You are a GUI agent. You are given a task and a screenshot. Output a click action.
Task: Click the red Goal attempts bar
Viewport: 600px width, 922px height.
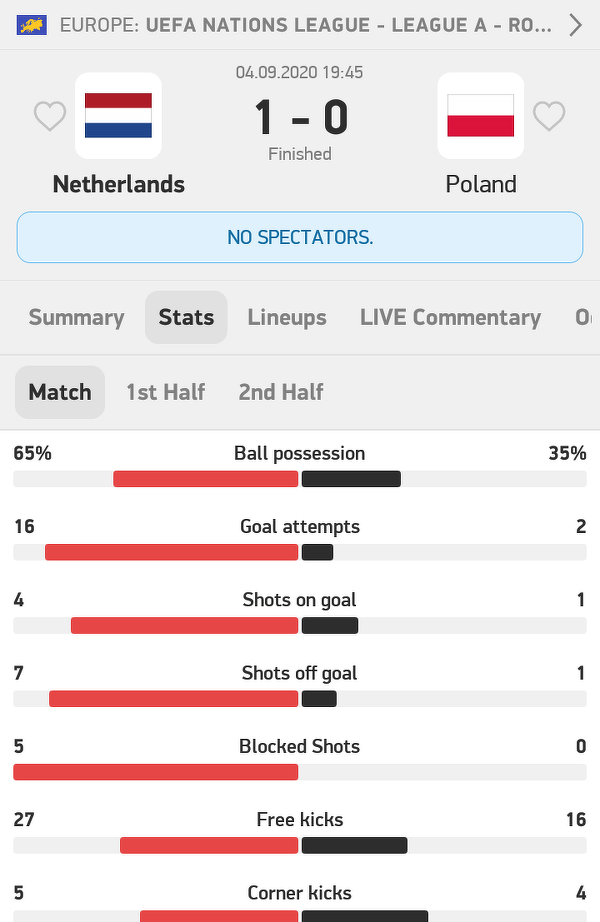pos(172,552)
